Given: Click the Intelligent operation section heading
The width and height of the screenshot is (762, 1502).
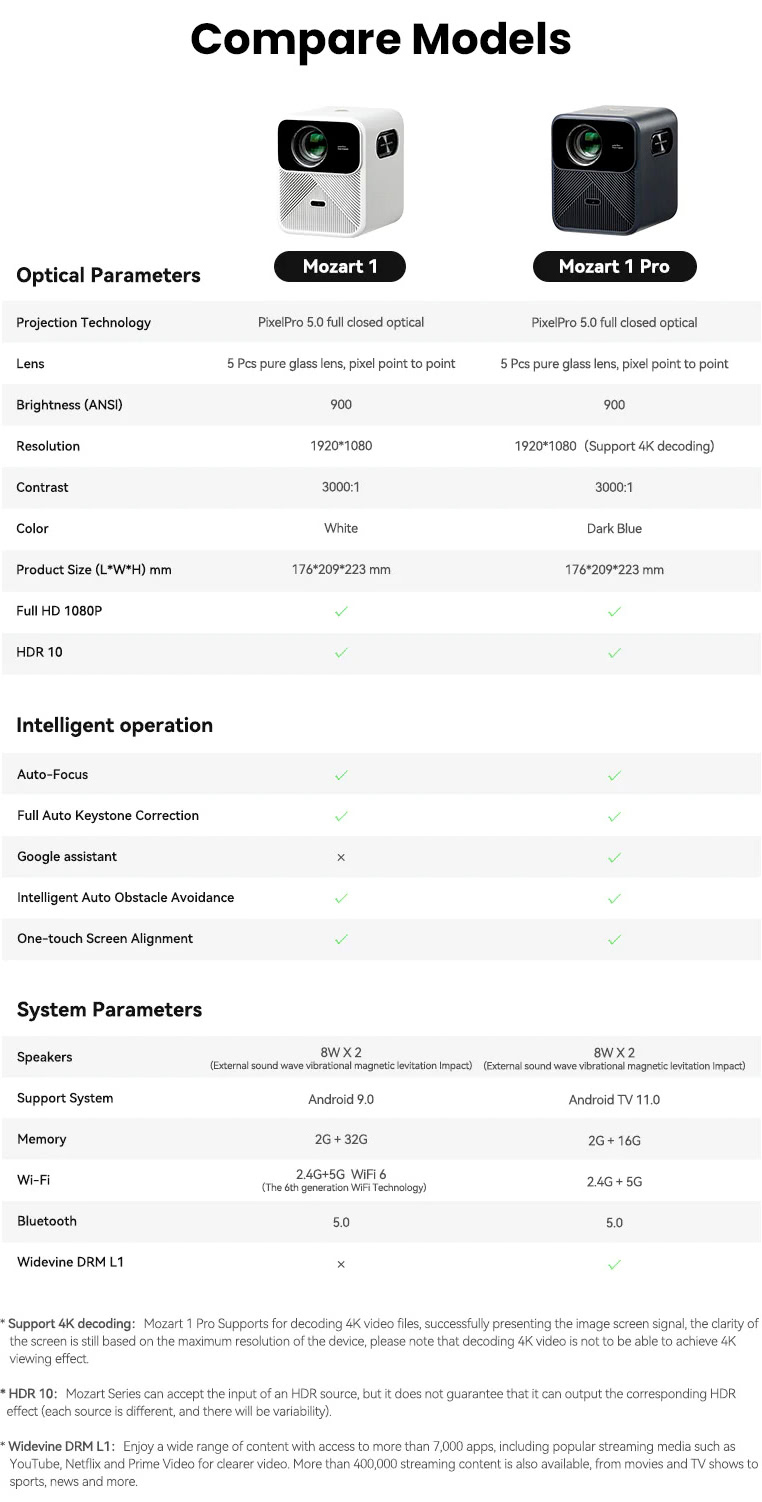Looking at the screenshot, I should click(x=114, y=725).
